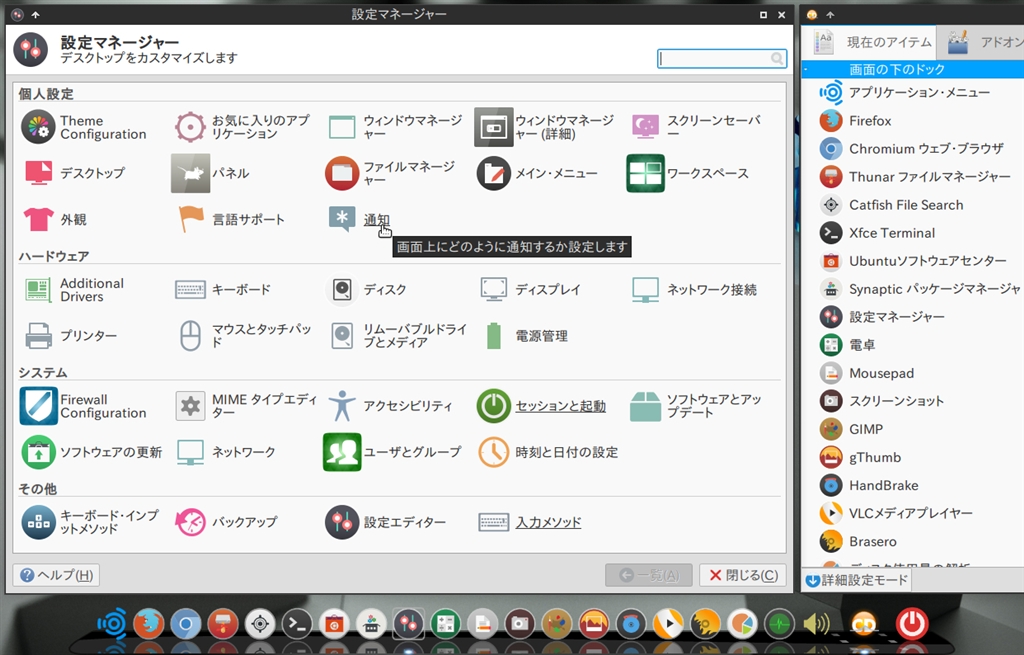Open ワークスペース settings

[688, 173]
